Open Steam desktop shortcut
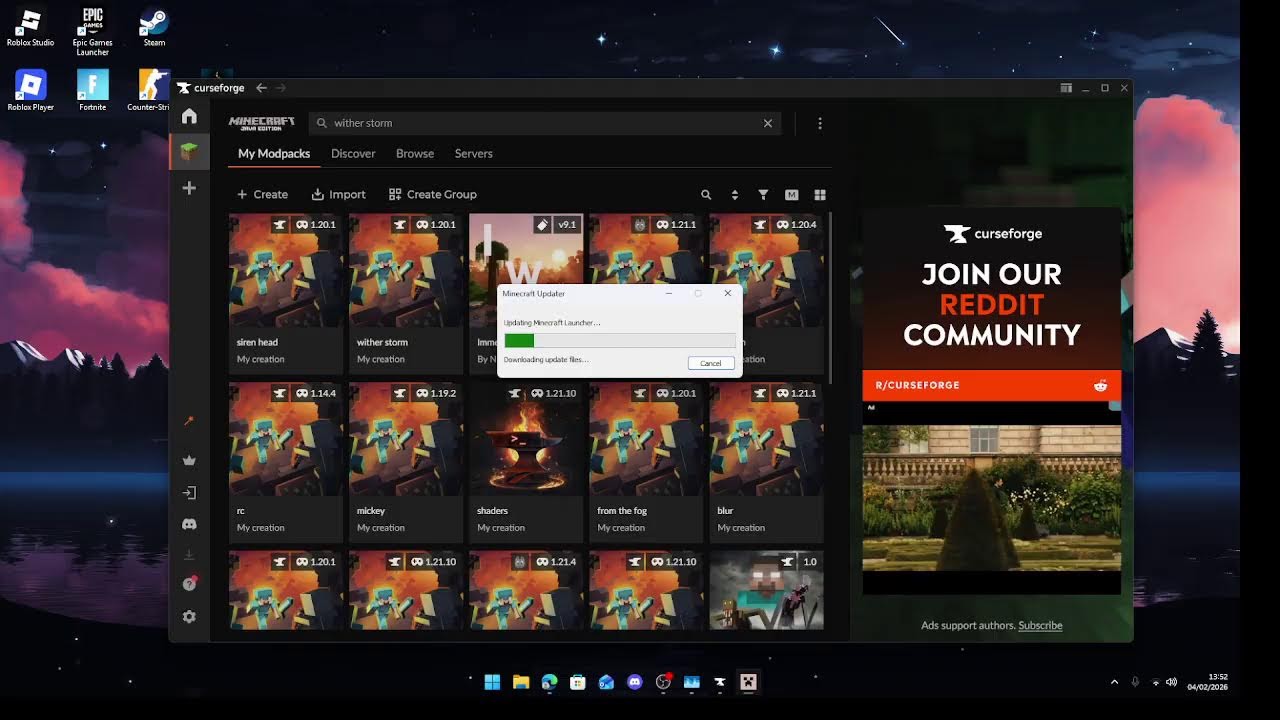Image resolution: width=1280 pixels, height=720 pixels. (153, 28)
